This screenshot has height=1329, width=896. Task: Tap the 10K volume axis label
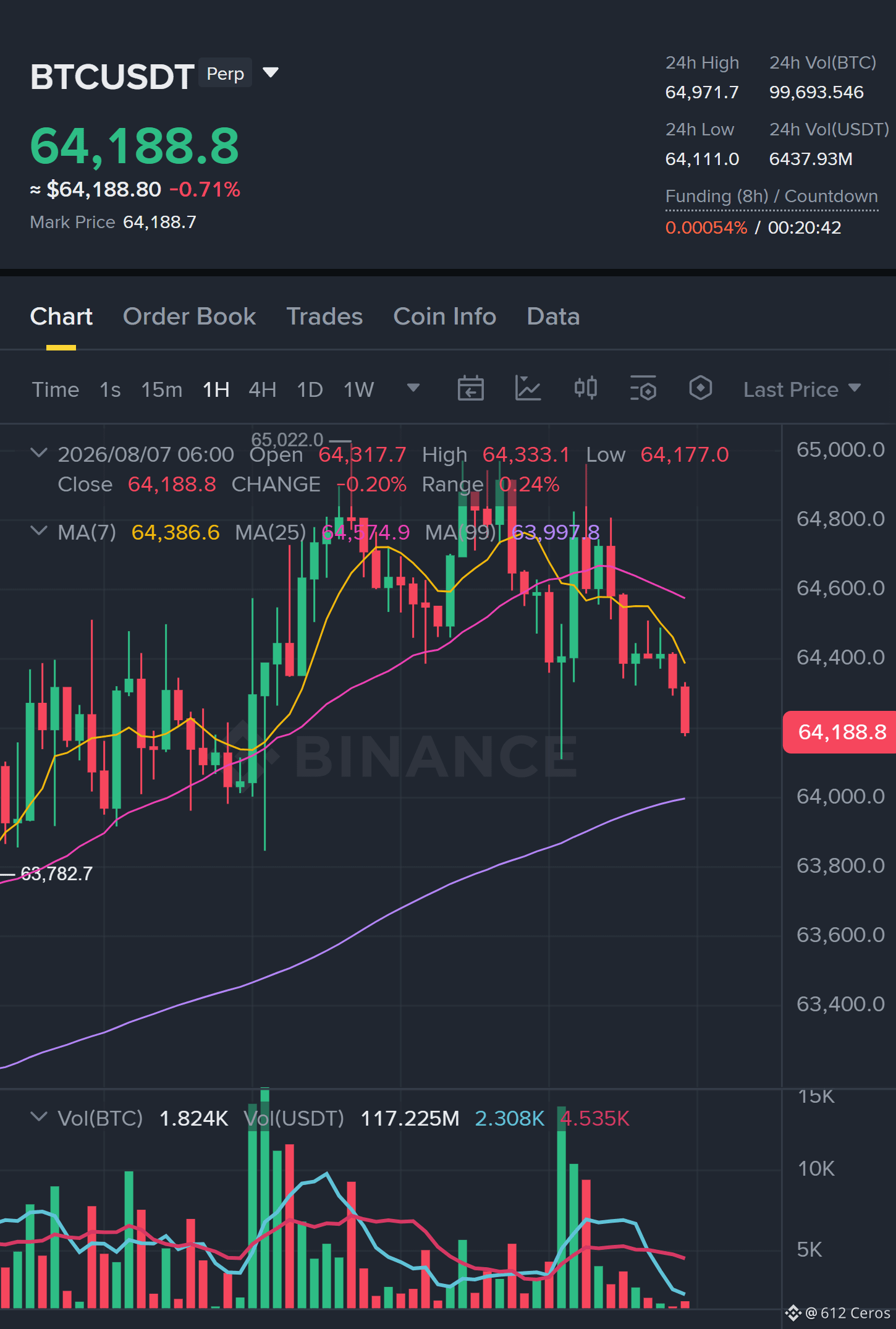click(x=816, y=1168)
